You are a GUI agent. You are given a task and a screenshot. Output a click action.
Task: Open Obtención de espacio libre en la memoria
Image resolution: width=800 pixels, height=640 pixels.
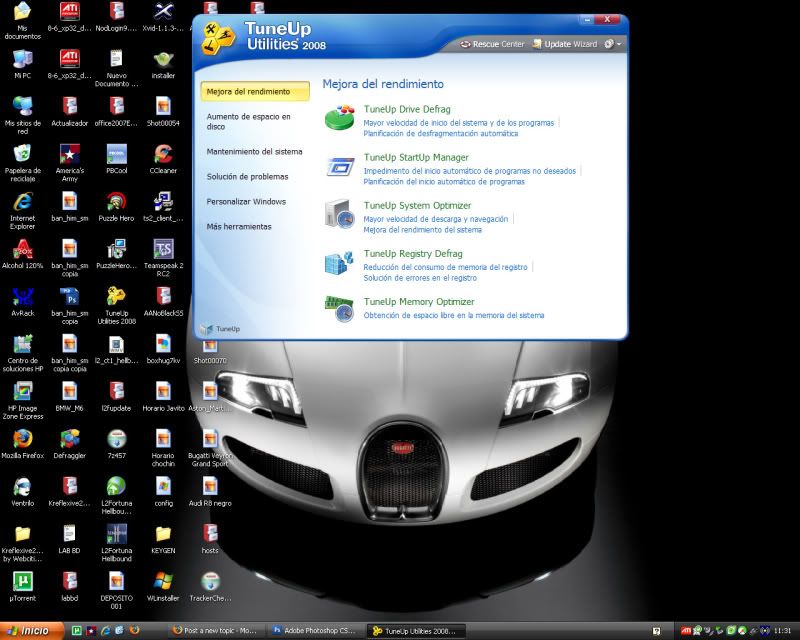point(454,315)
